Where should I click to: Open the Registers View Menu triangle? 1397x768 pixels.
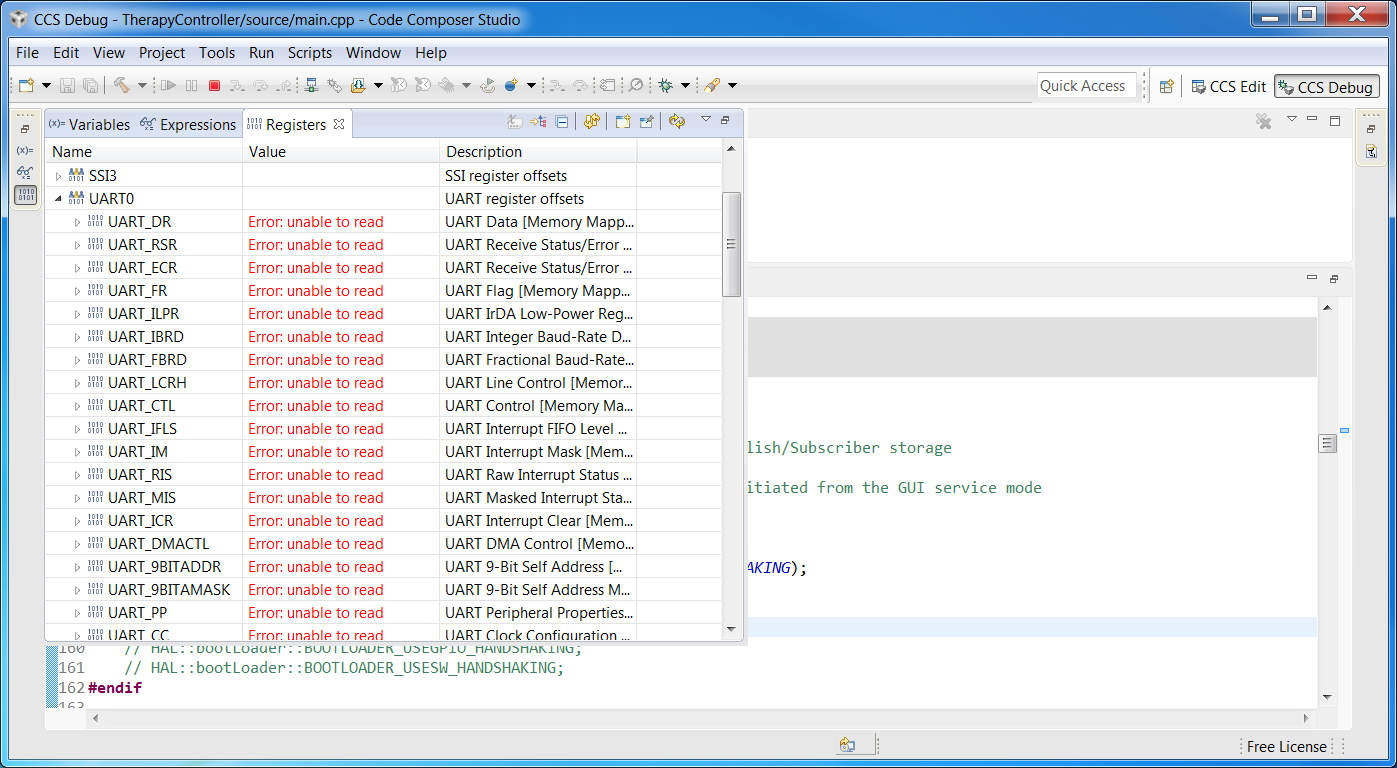705,120
